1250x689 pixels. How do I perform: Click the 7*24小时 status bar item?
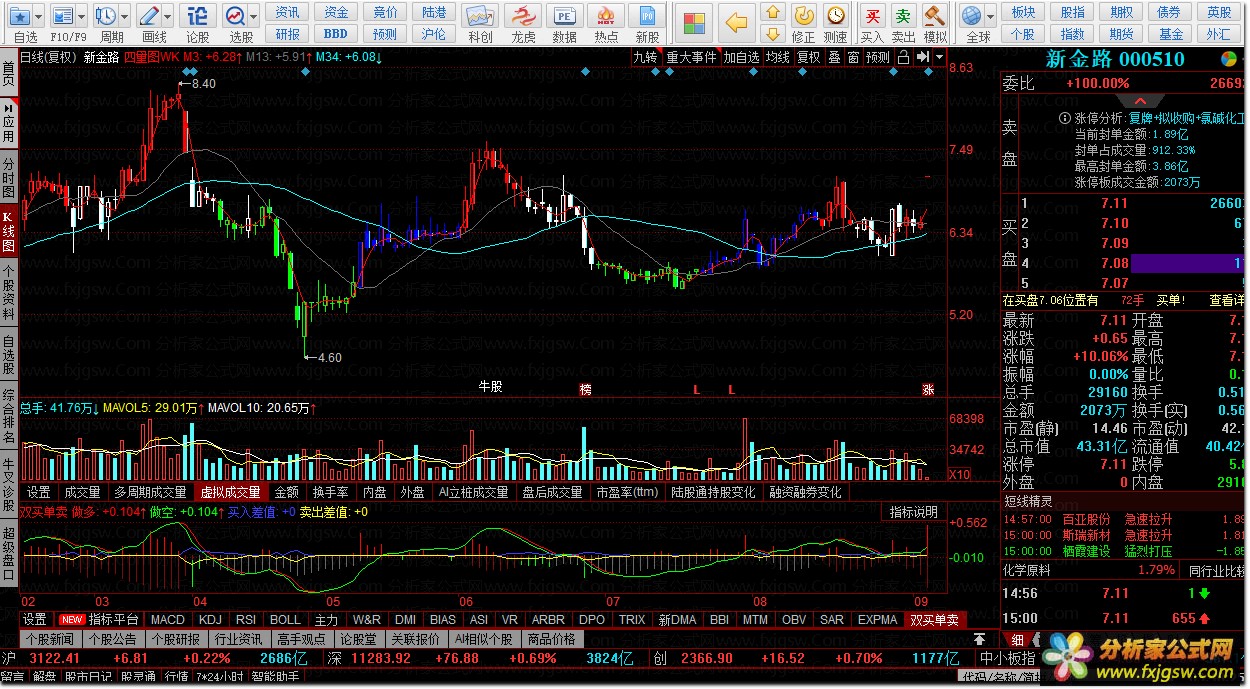(219, 678)
